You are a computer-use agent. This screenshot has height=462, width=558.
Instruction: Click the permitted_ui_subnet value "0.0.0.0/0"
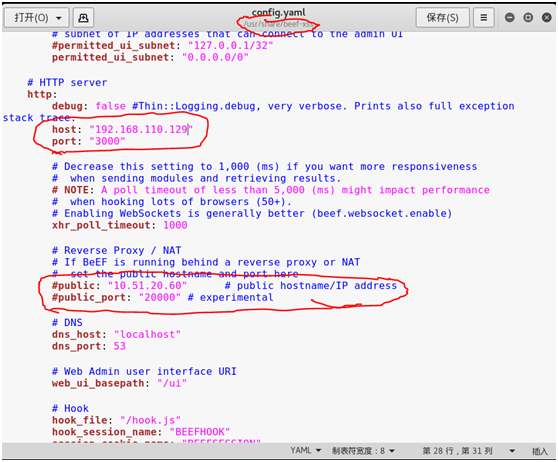click(x=215, y=57)
